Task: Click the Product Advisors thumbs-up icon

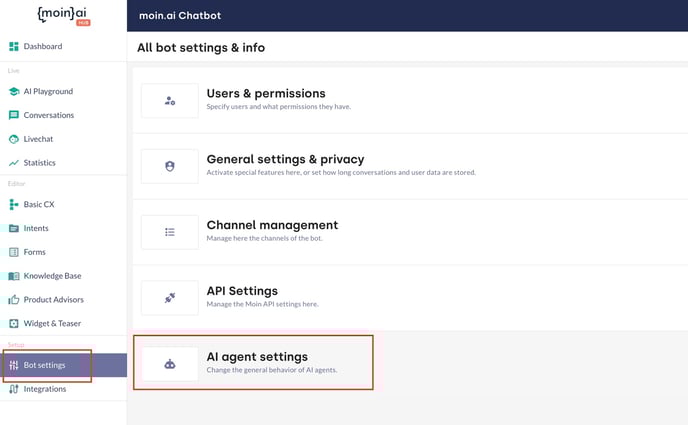Action: tap(14, 300)
